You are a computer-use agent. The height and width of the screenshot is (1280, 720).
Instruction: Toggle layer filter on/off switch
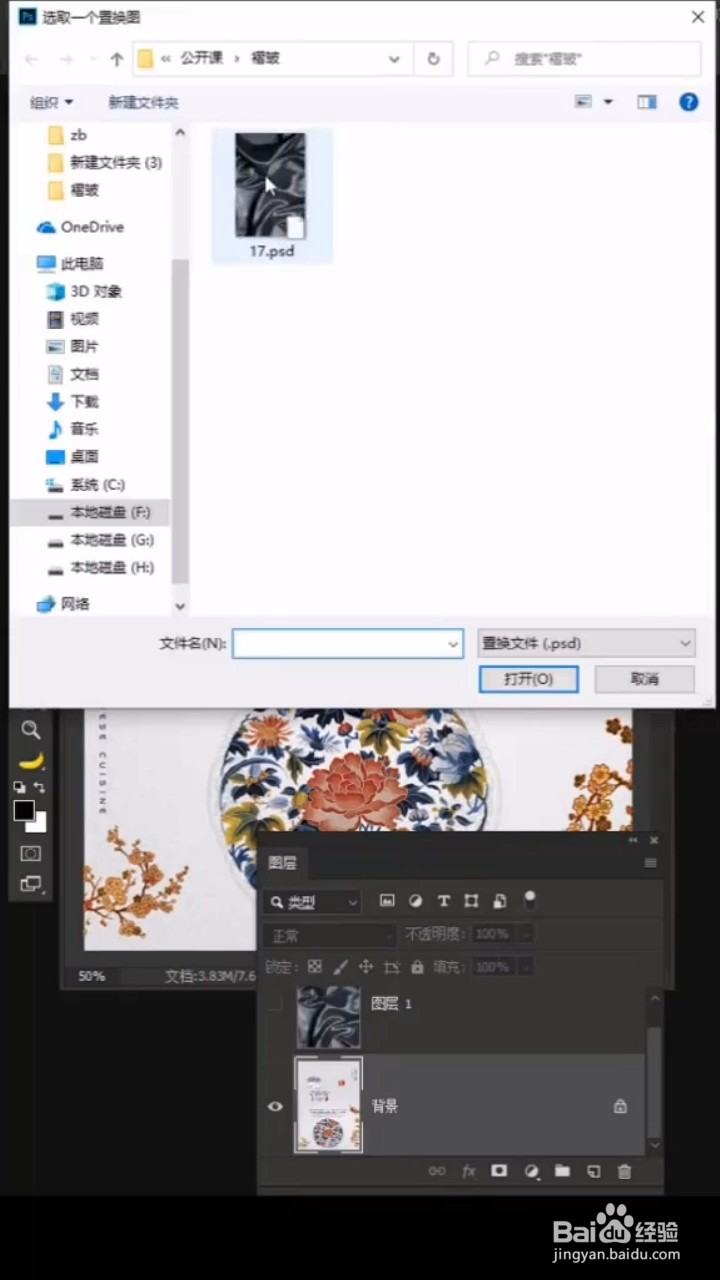[529, 900]
